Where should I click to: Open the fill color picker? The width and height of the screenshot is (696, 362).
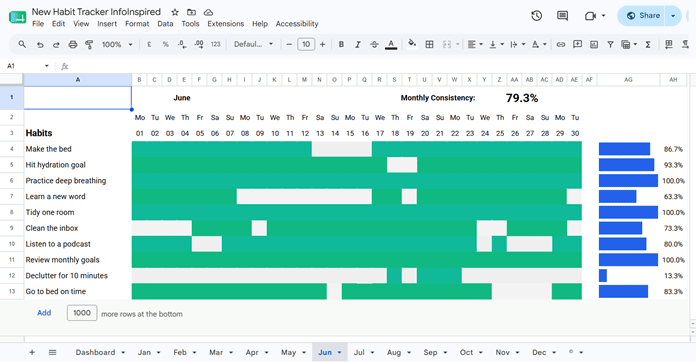412,43
